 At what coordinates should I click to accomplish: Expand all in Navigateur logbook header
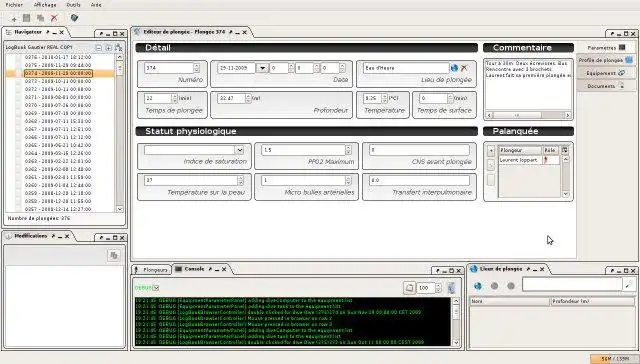coord(109,48)
